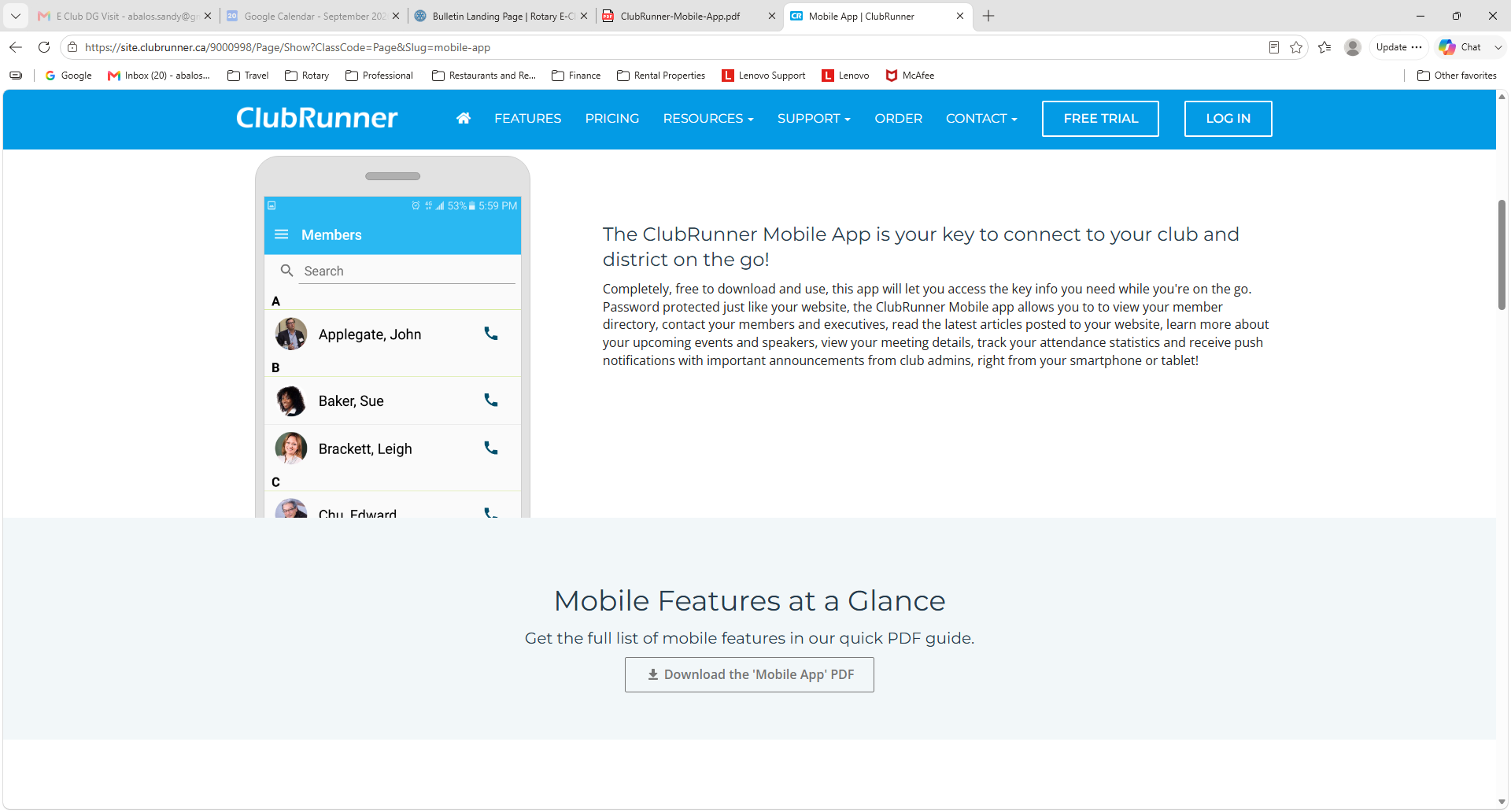Select the name Applegate, John
The height and width of the screenshot is (812, 1511).
tap(370, 334)
